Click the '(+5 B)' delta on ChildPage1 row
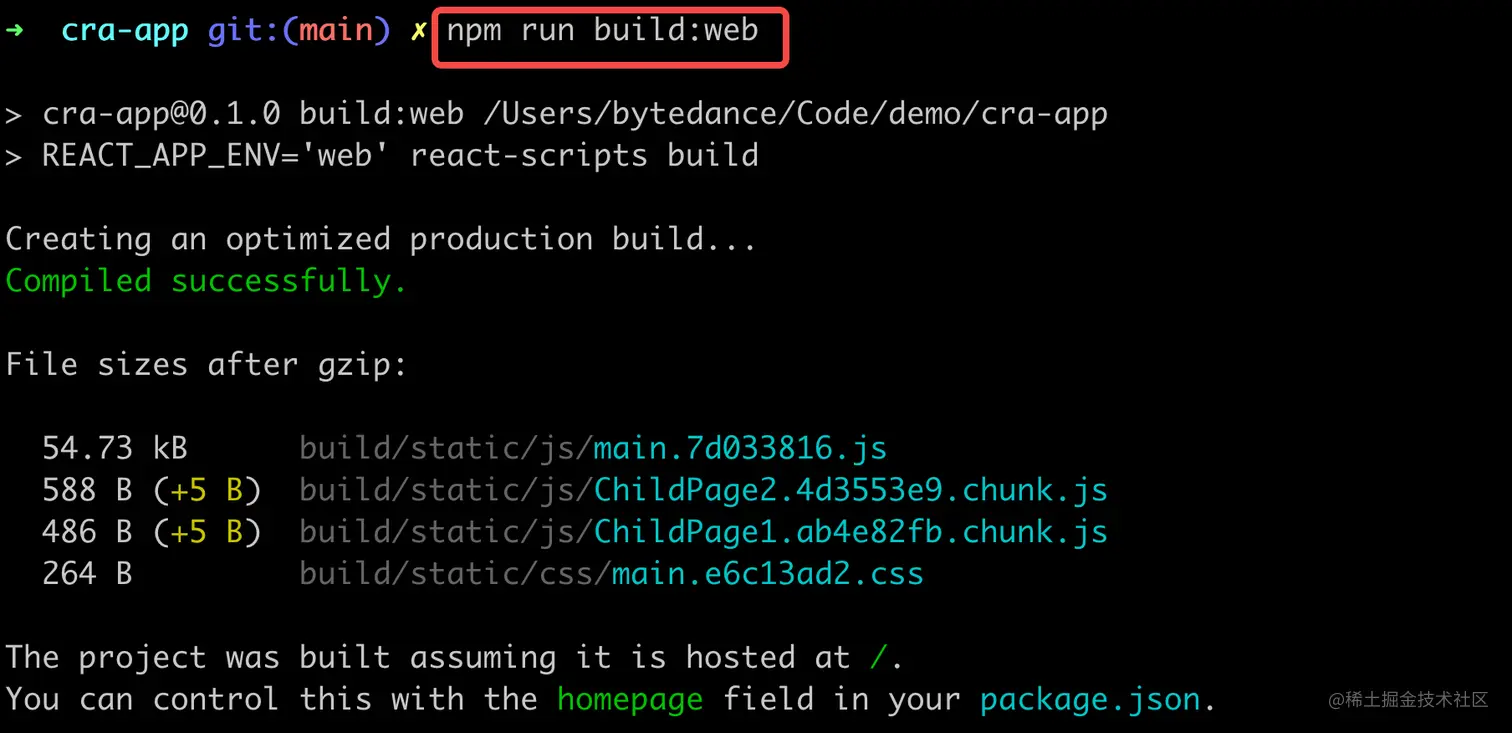This screenshot has width=1512, height=733. pyautogui.click(x=207, y=532)
